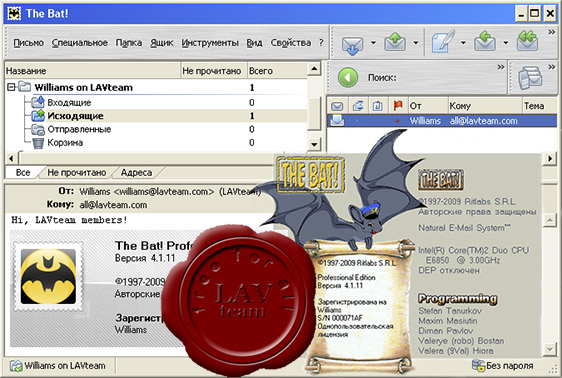Screen dimensions: 562x378
Task: Click the envelope status column header icon
Action: (337, 106)
